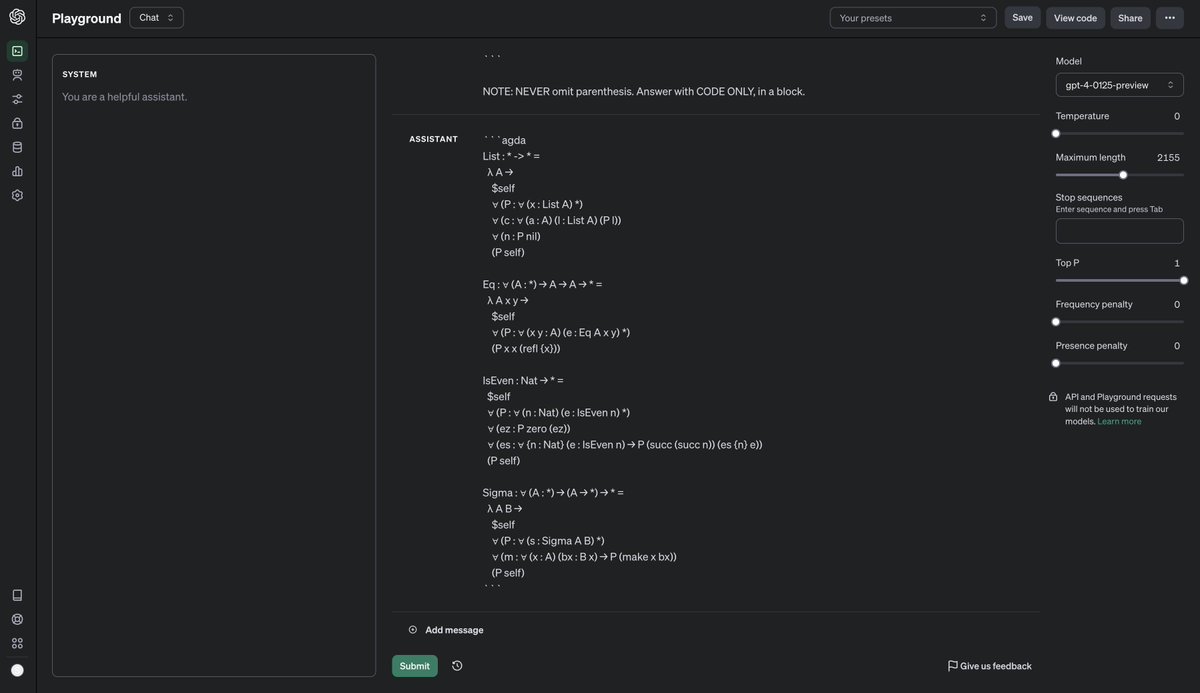Focus the Stop sequences input field

1120,231
